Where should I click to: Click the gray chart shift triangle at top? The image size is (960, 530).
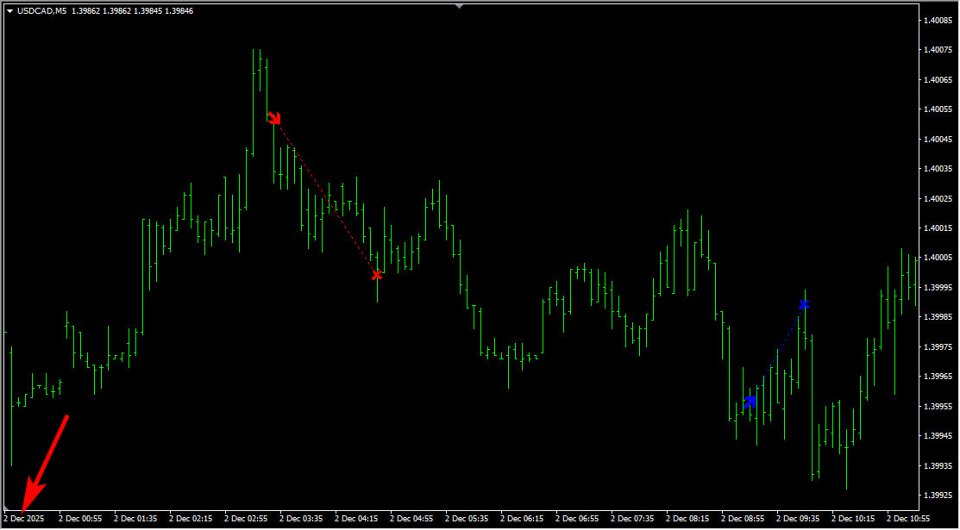[460, 6]
